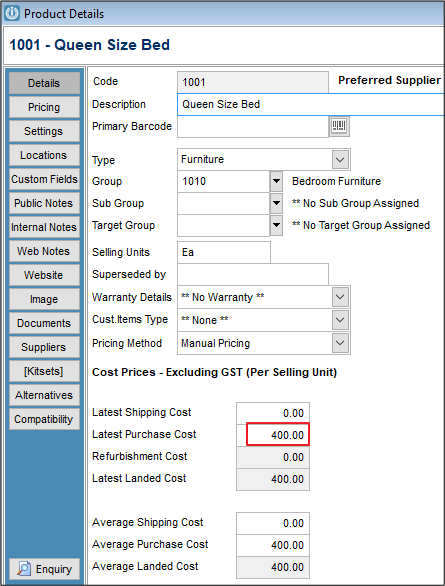Expand the Type dropdown showing Furniture

[x=340, y=160]
